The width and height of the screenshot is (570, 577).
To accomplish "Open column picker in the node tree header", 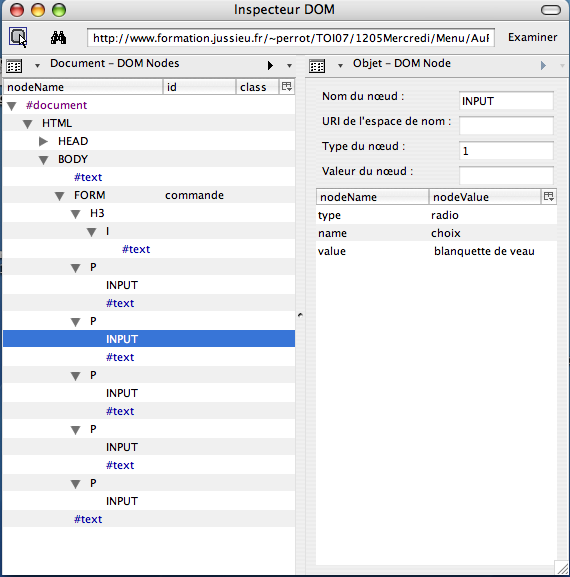I will coord(287,86).
